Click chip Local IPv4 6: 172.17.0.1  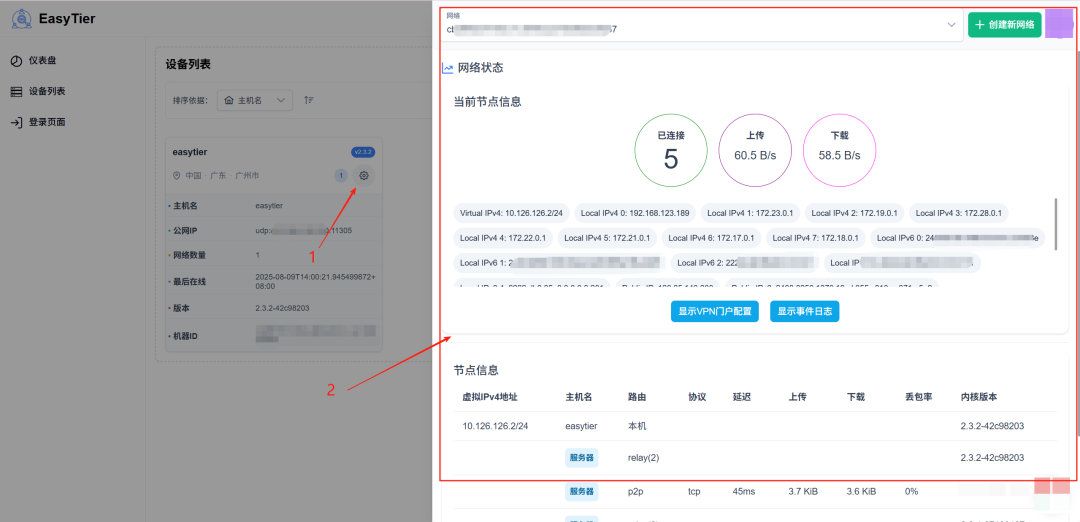point(712,238)
